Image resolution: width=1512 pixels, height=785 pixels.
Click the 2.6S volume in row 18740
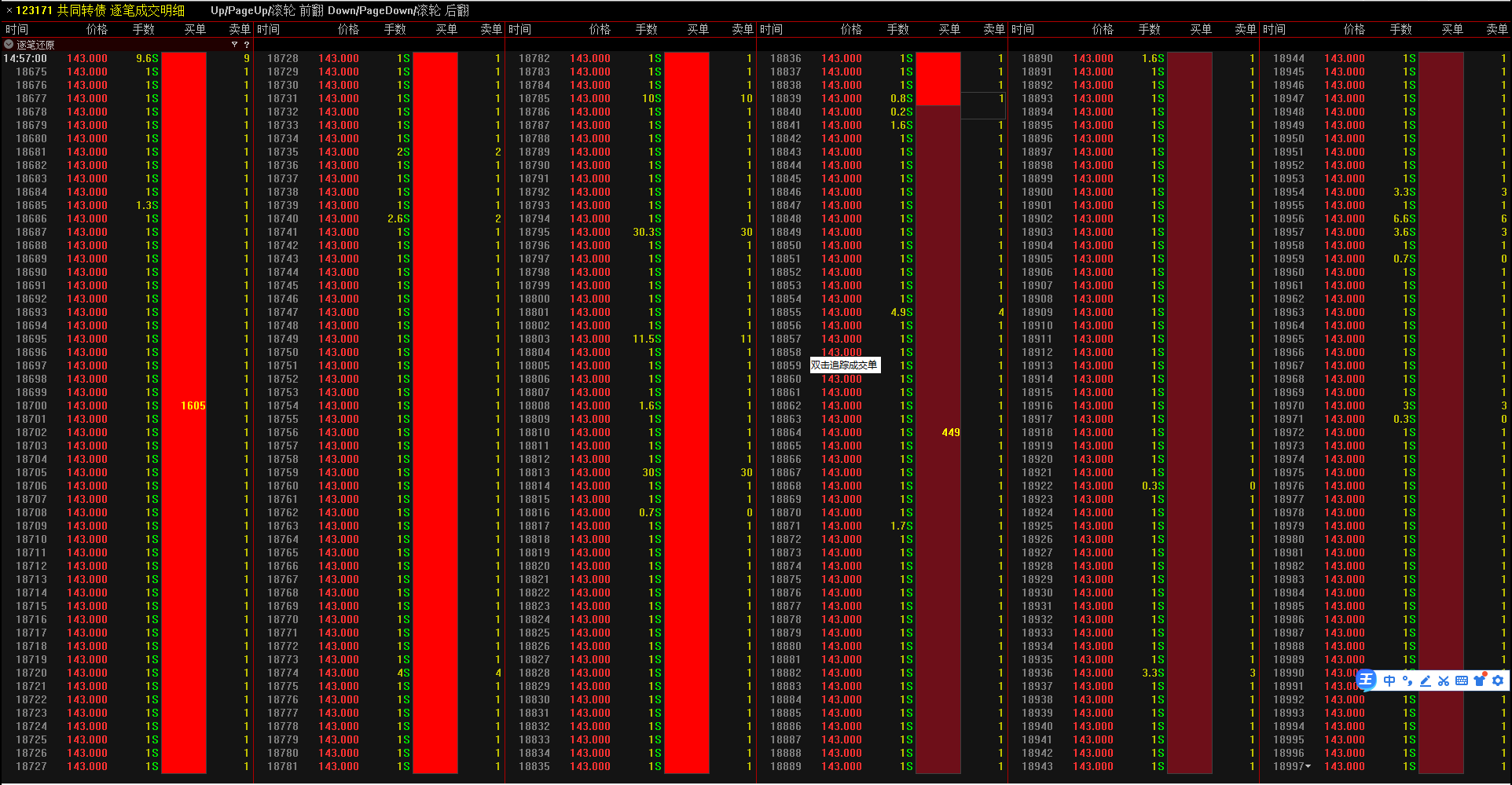click(x=398, y=218)
